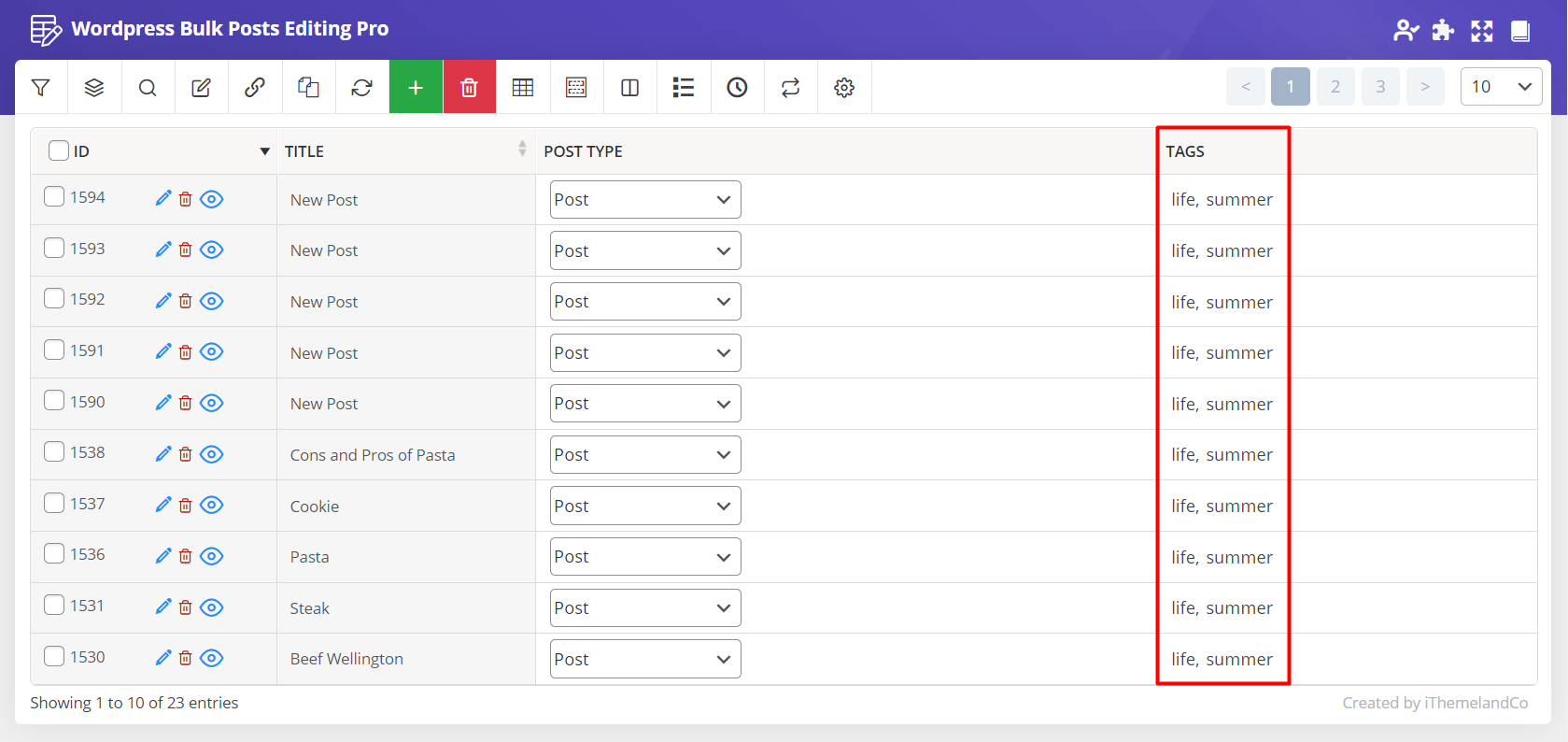
Task: Open Post Type dropdown for post 1593
Action: point(644,250)
